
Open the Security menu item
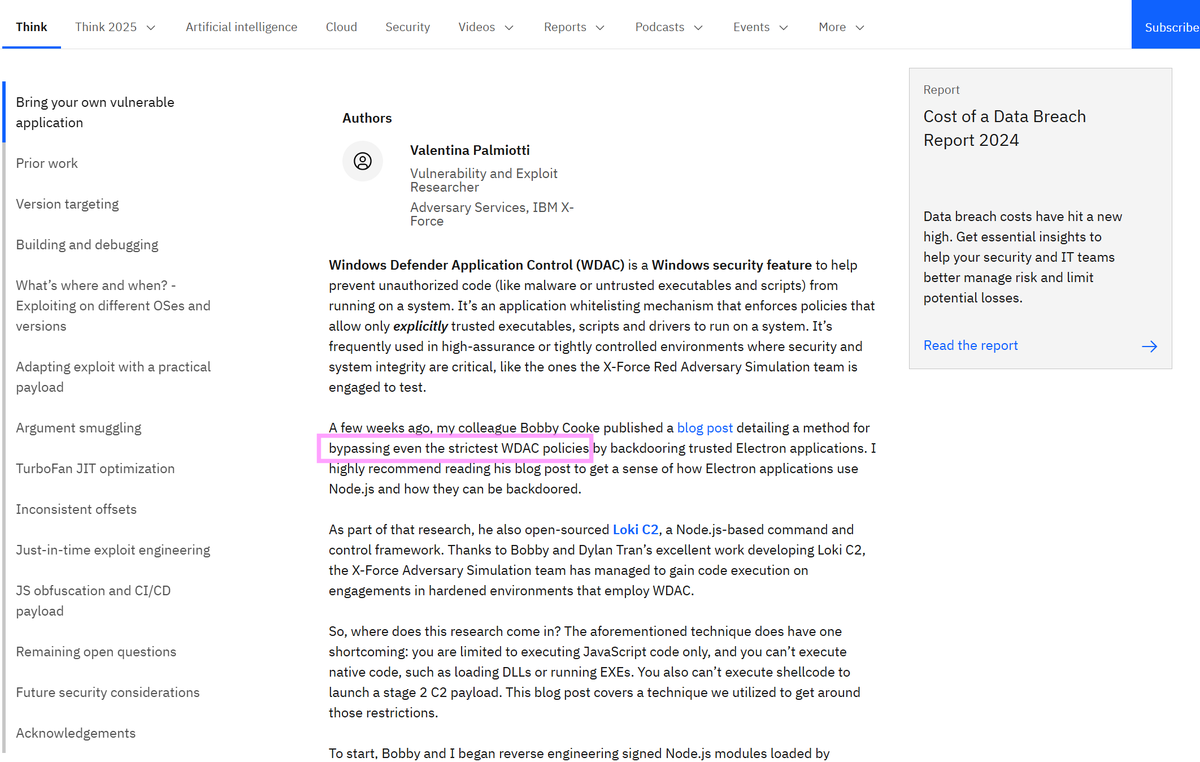(408, 27)
